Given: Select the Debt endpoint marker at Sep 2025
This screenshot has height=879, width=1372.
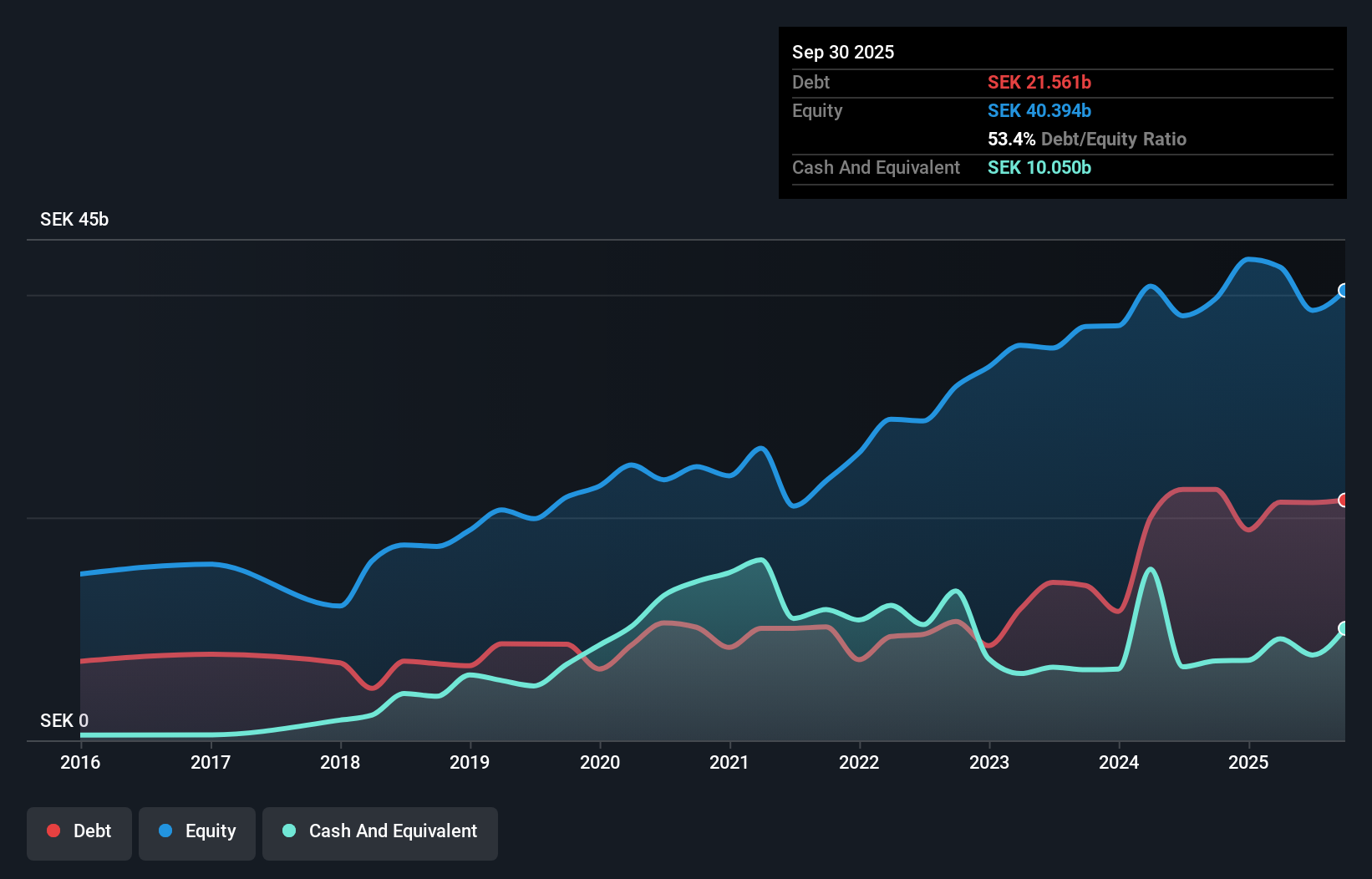Looking at the screenshot, I should pyautogui.click(x=1344, y=500).
